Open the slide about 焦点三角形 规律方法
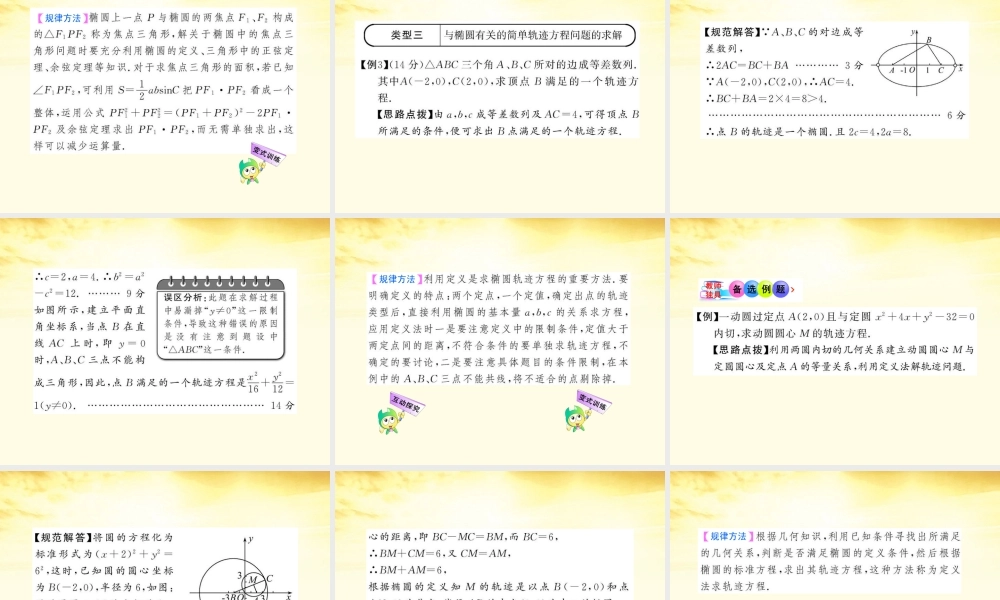Viewport: 1000px width, 600px height. [x=165, y=106]
